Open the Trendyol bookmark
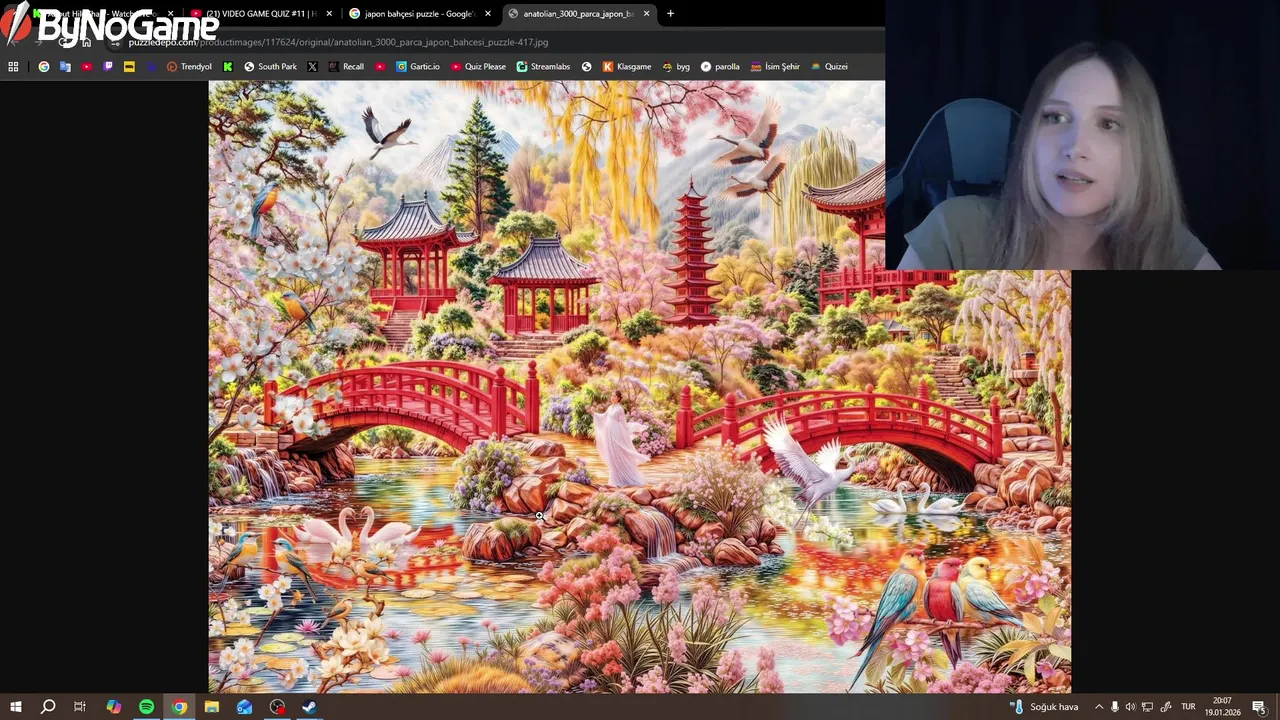Viewport: 1280px width, 720px height. (x=189, y=67)
